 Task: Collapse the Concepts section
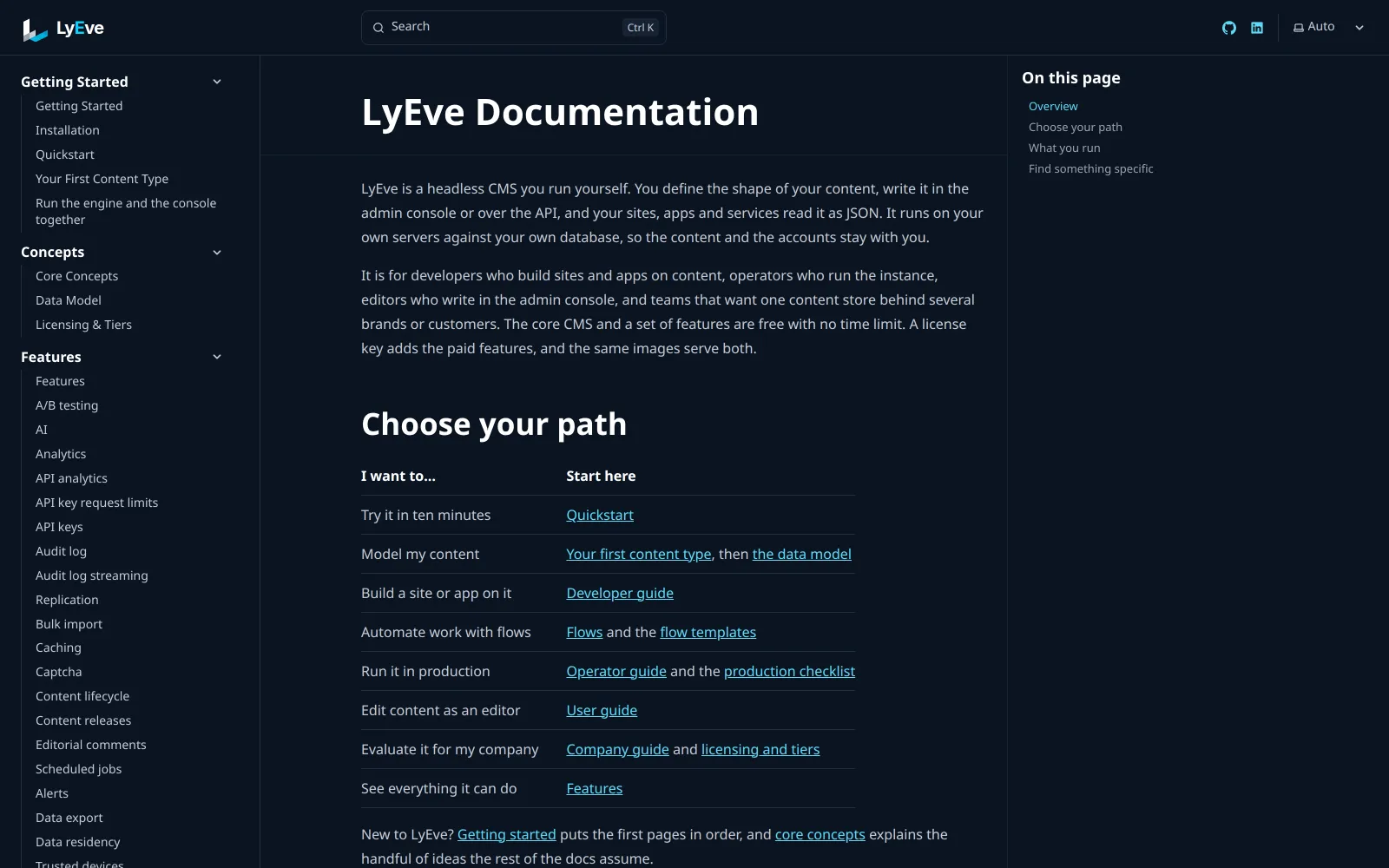217,253
